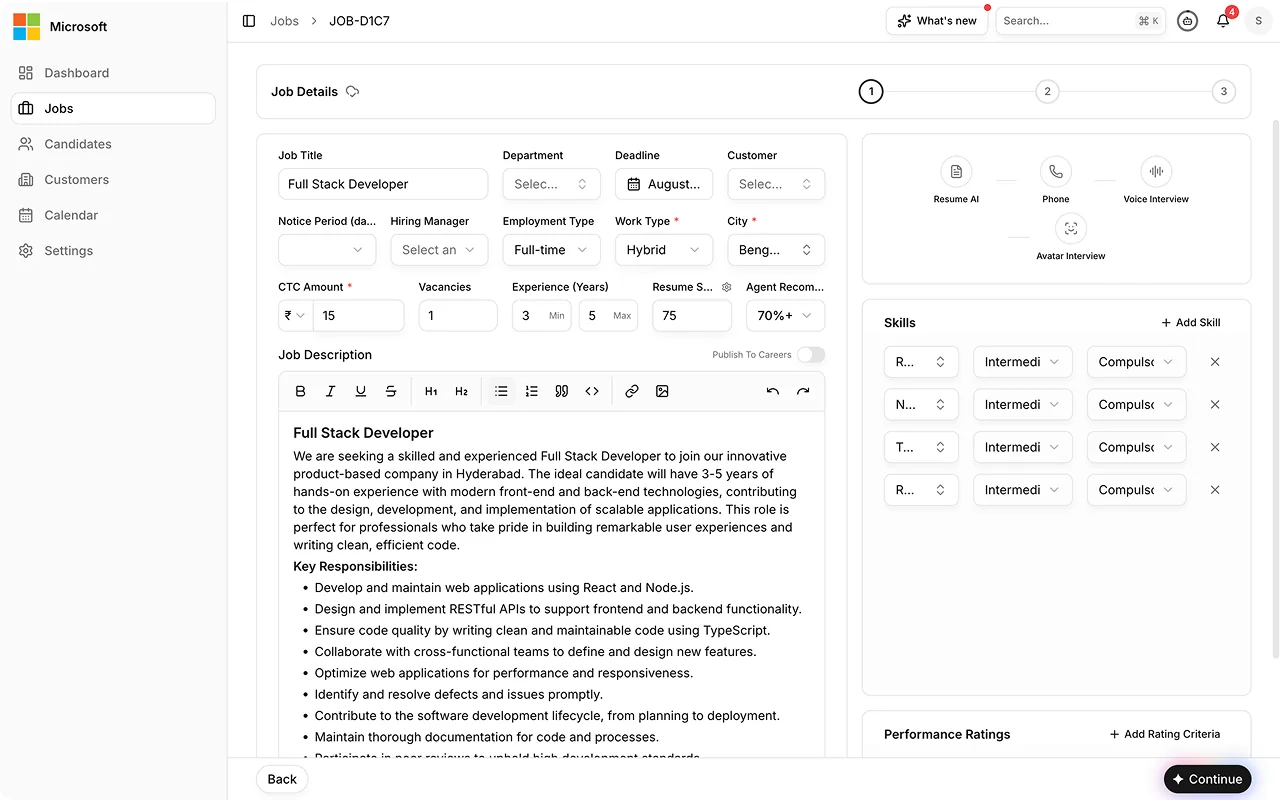Image resolution: width=1280 pixels, height=800 pixels.
Task: Insert a hyperlink
Action: pyautogui.click(x=632, y=391)
